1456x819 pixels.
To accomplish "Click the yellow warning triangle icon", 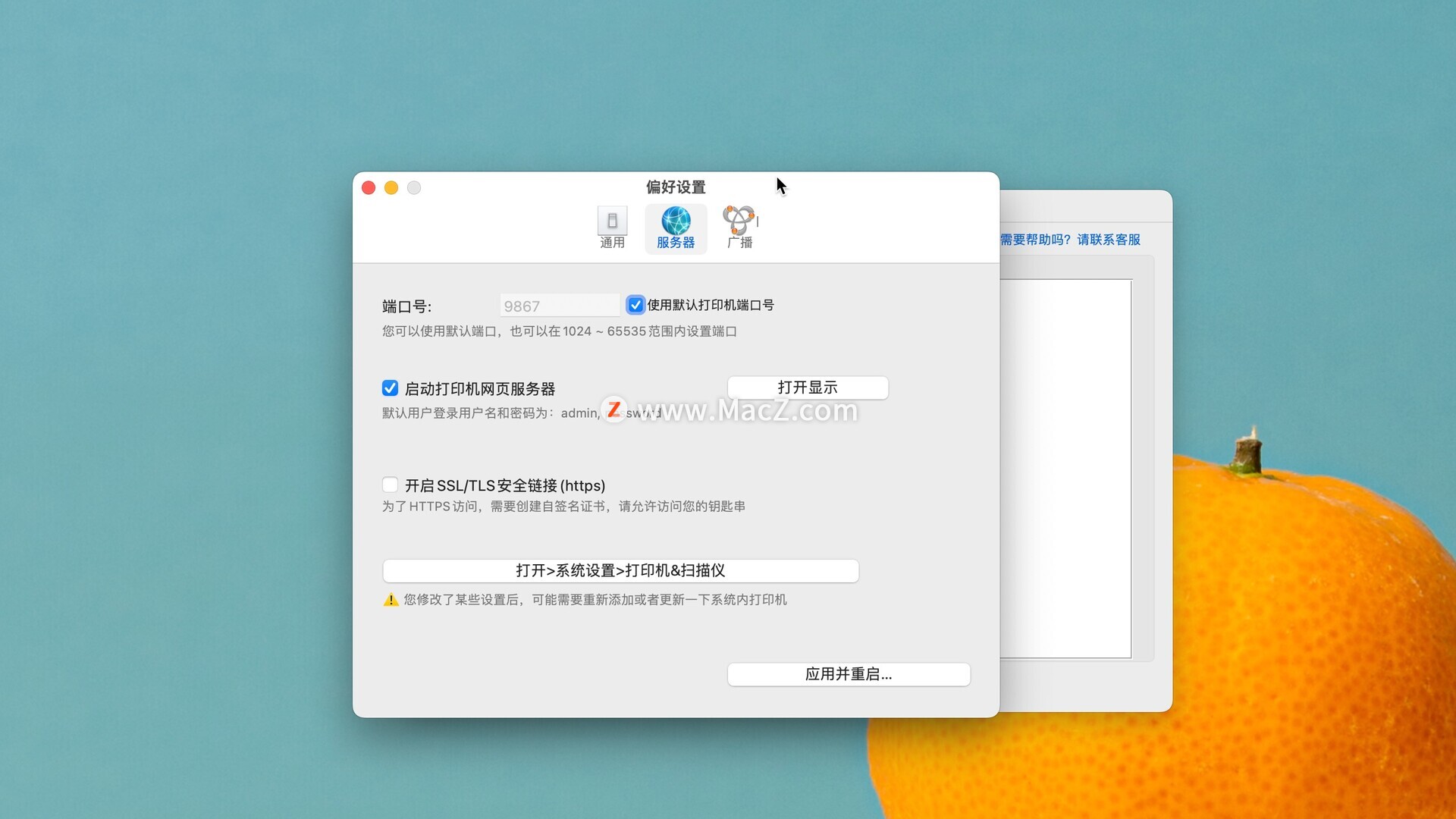I will [x=391, y=600].
